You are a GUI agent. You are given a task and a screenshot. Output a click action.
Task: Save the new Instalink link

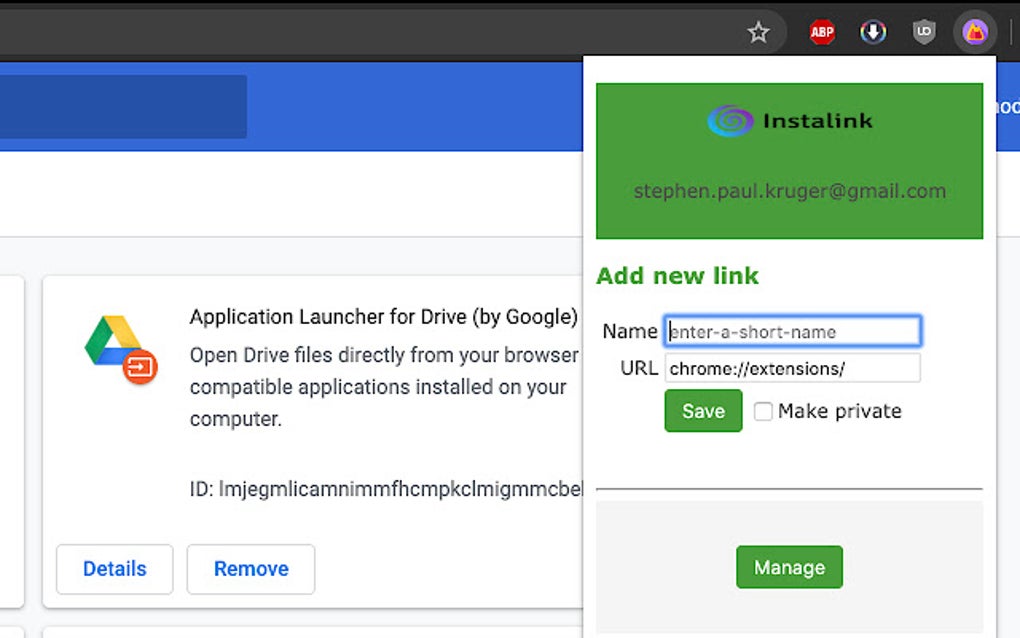[x=702, y=411]
